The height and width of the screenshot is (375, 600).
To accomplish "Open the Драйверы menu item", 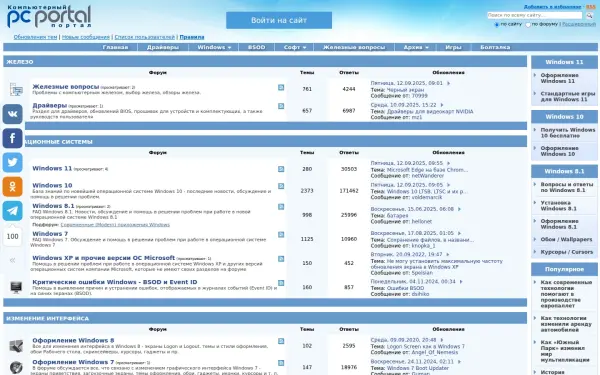I will [163, 47].
